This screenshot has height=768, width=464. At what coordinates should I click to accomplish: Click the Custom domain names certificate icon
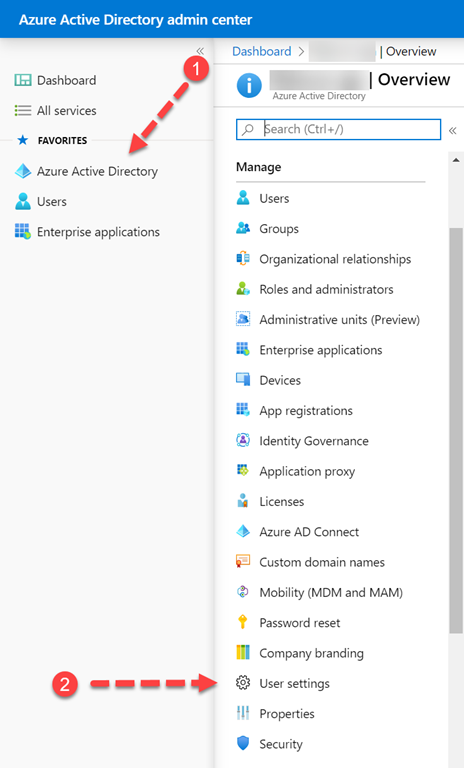point(243,561)
